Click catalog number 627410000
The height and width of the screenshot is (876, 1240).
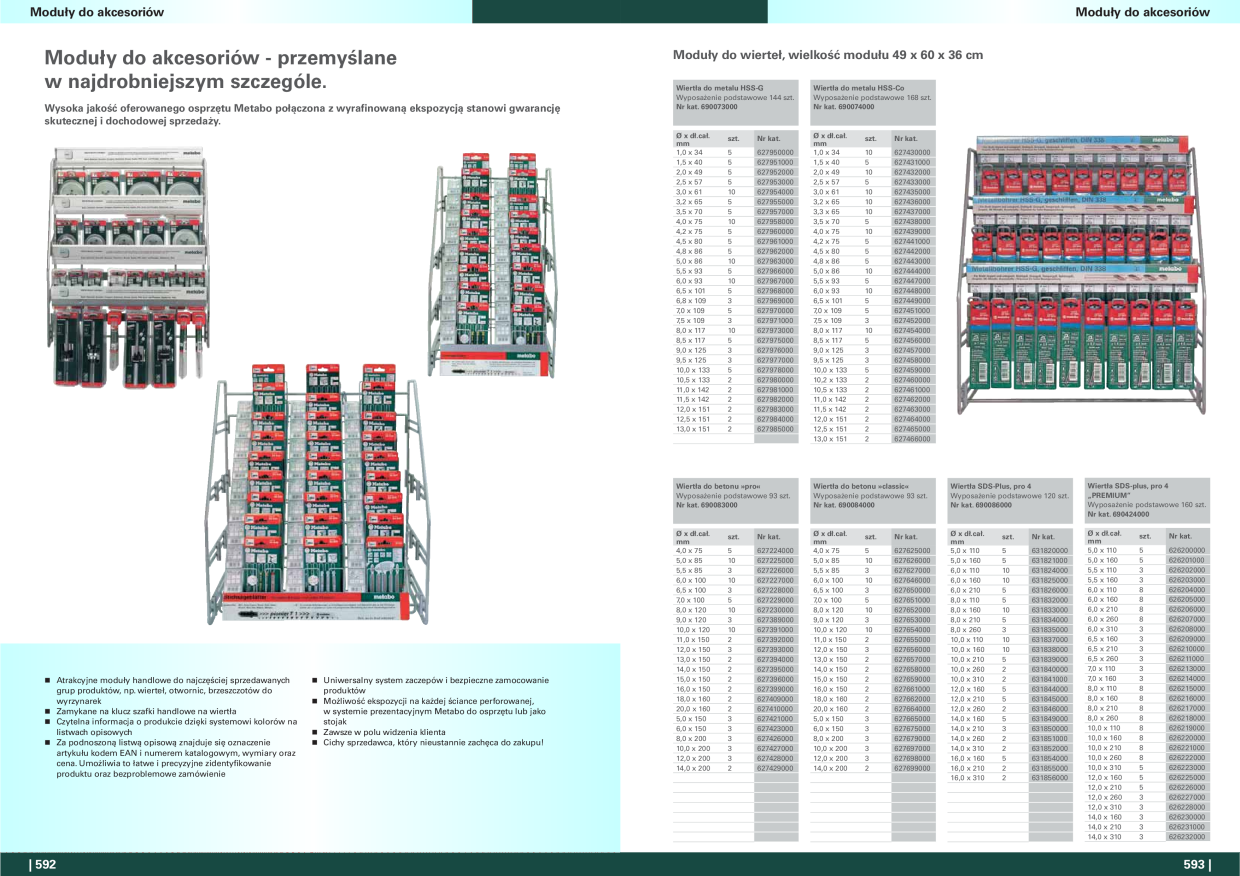click(775, 709)
